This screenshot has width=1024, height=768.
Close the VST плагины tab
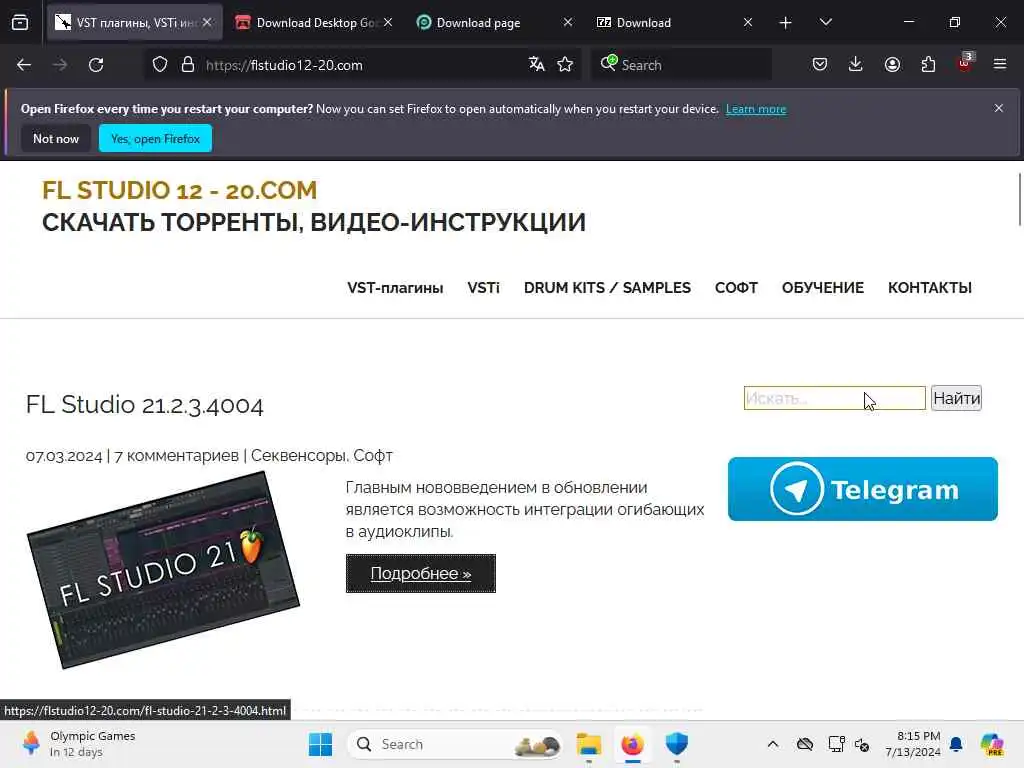(x=207, y=22)
